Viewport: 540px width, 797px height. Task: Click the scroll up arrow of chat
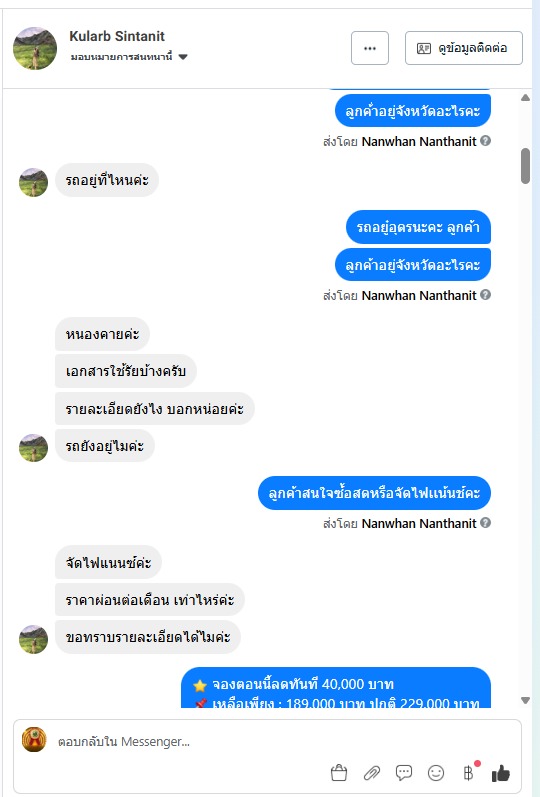pos(525,98)
